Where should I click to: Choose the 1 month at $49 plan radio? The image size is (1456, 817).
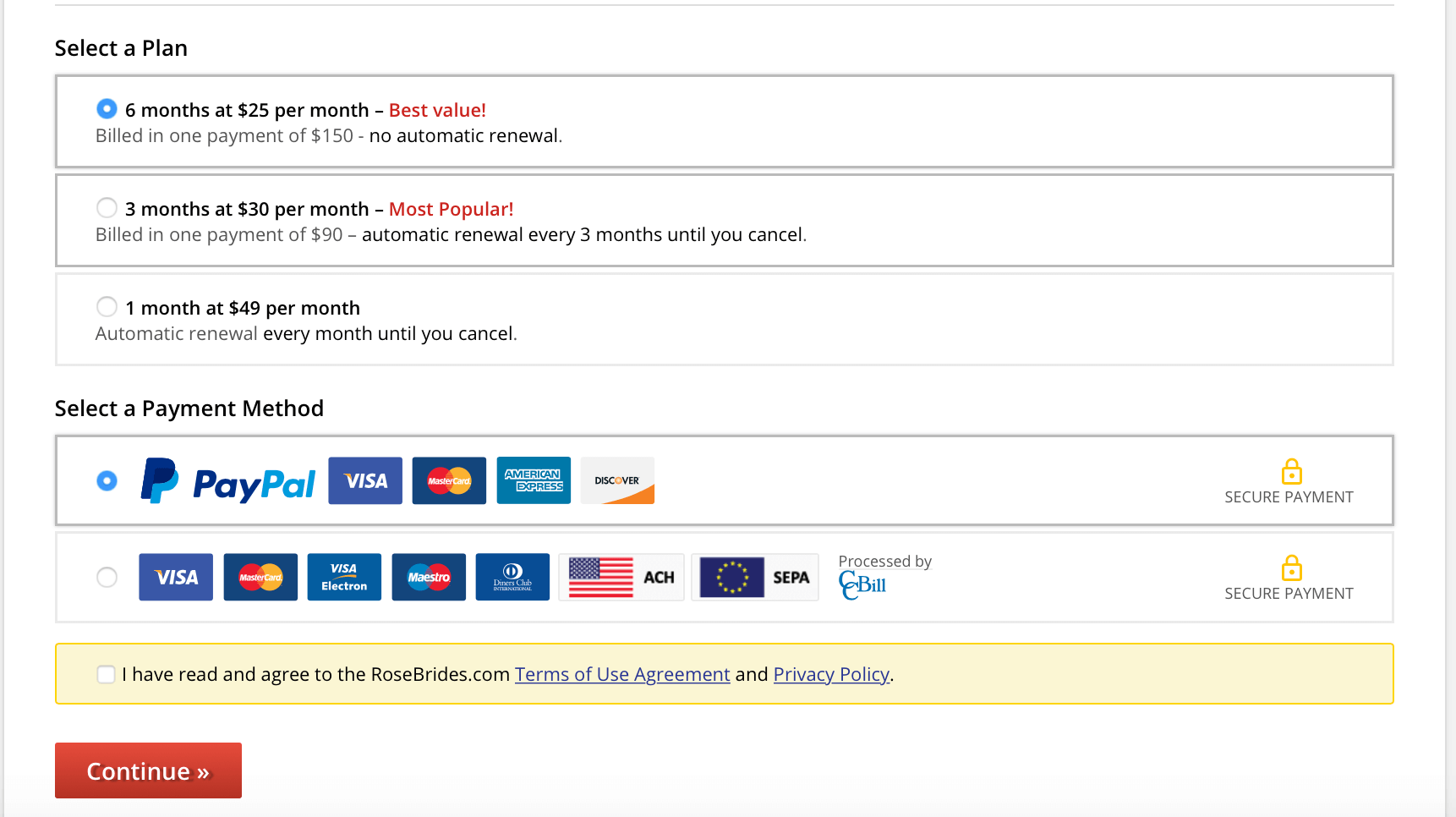point(107,306)
